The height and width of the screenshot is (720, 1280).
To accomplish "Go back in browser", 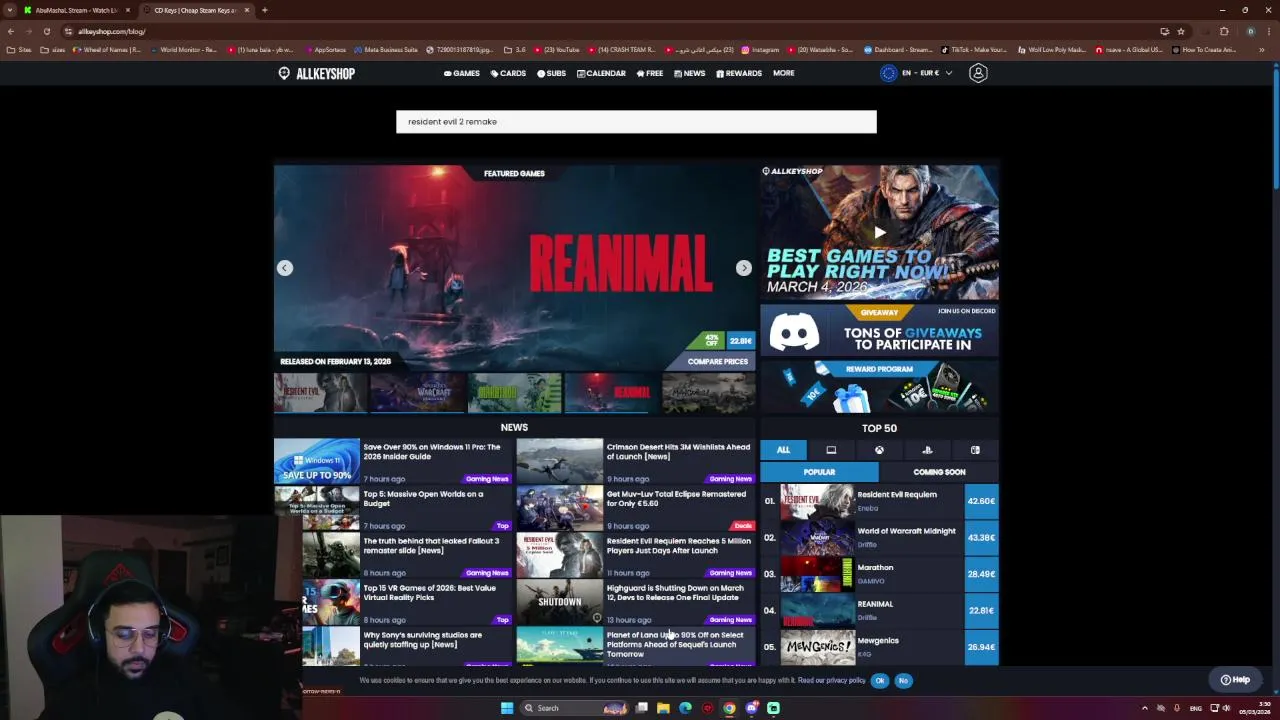I will tap(11, 31).
